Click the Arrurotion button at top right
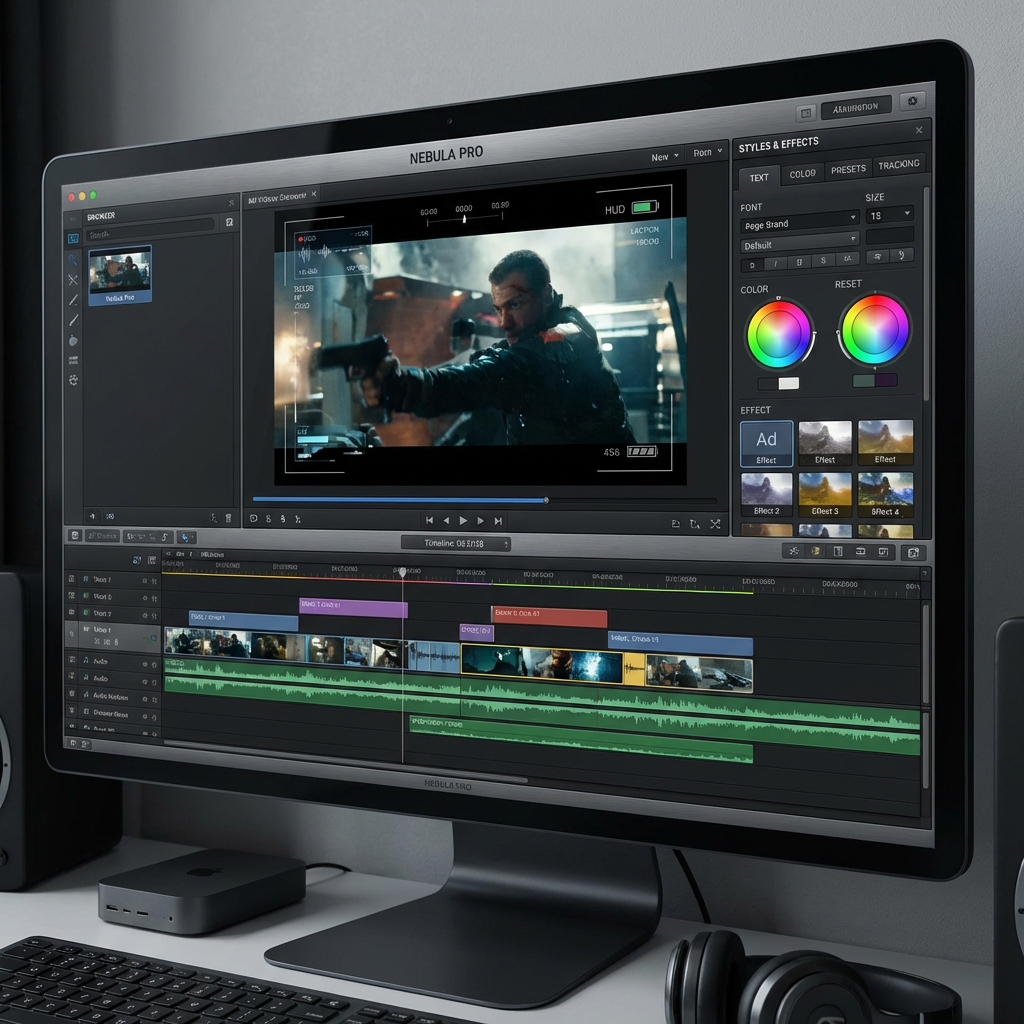The image size is (1024, 1024). (856, 107)
